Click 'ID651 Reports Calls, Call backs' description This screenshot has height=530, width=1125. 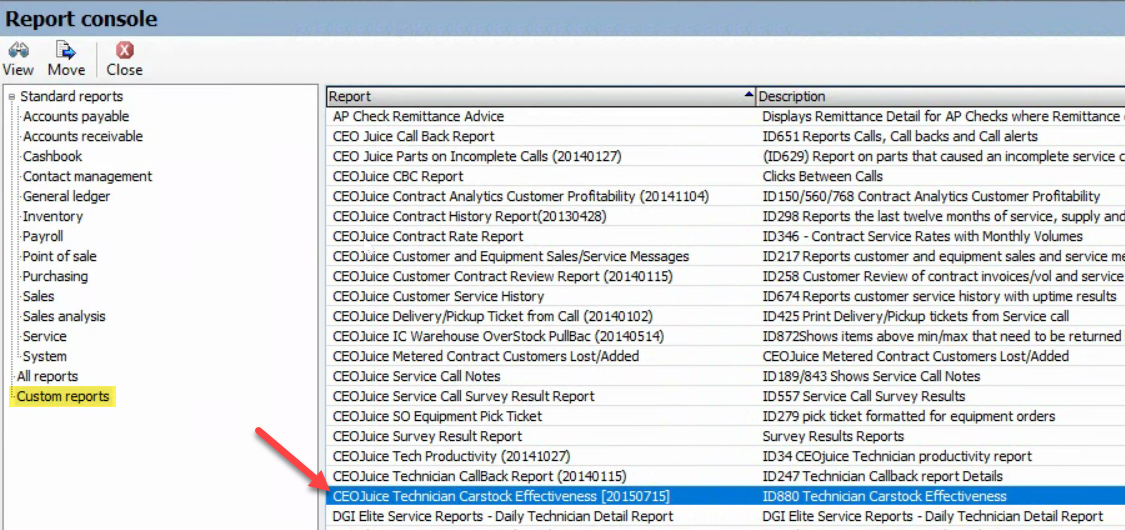pos(900,136)
